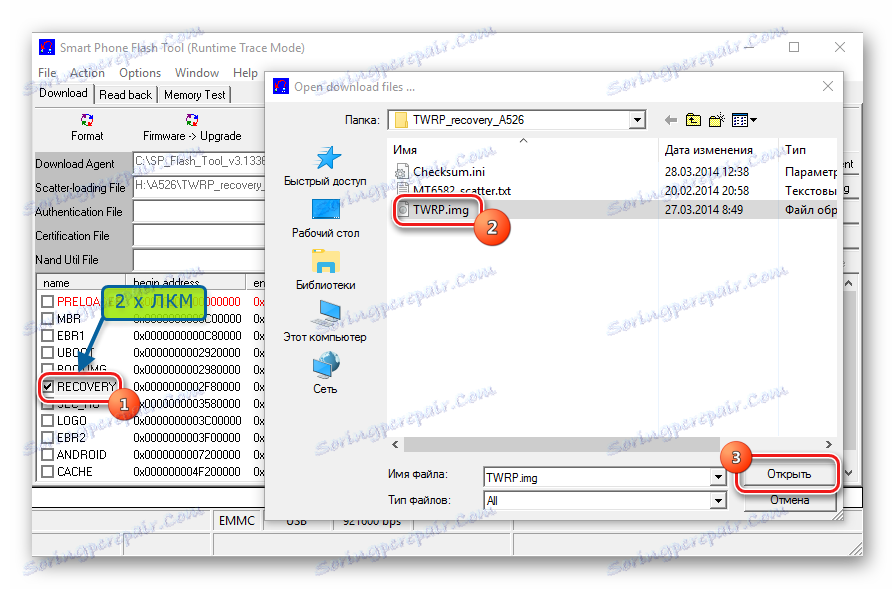Click the begin address column header

pos(186,283)
